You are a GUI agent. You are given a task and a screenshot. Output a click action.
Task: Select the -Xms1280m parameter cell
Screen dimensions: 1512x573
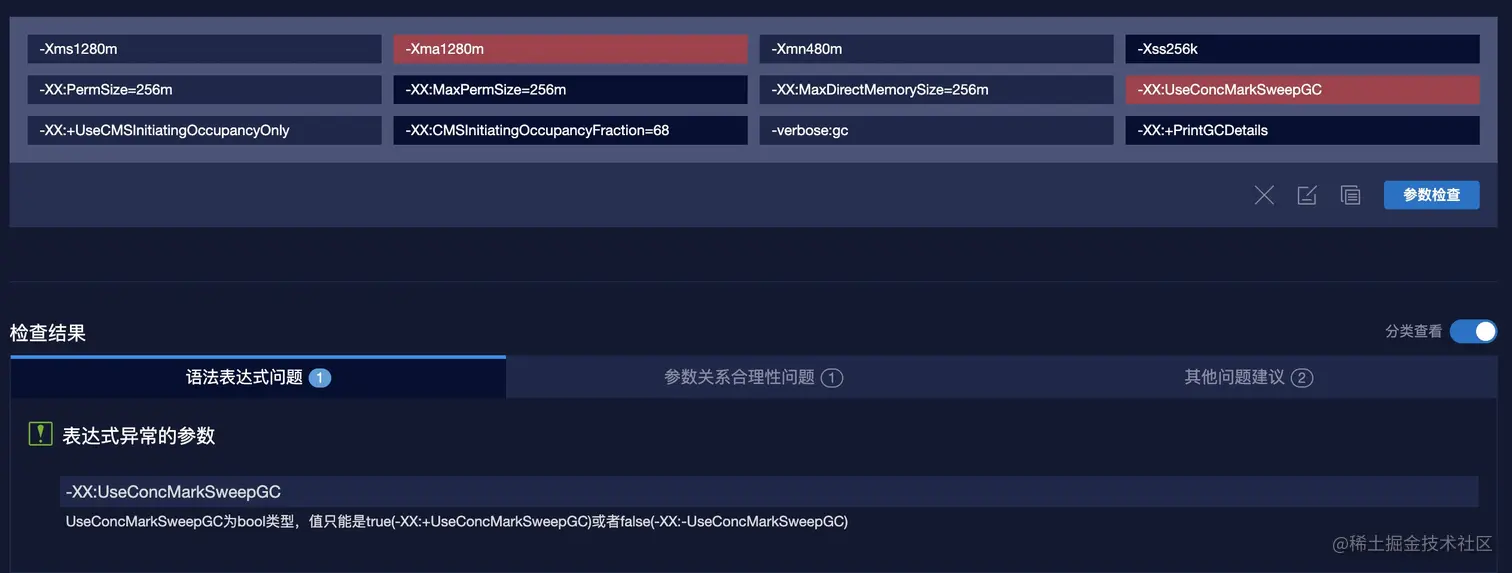pos(205,49)
